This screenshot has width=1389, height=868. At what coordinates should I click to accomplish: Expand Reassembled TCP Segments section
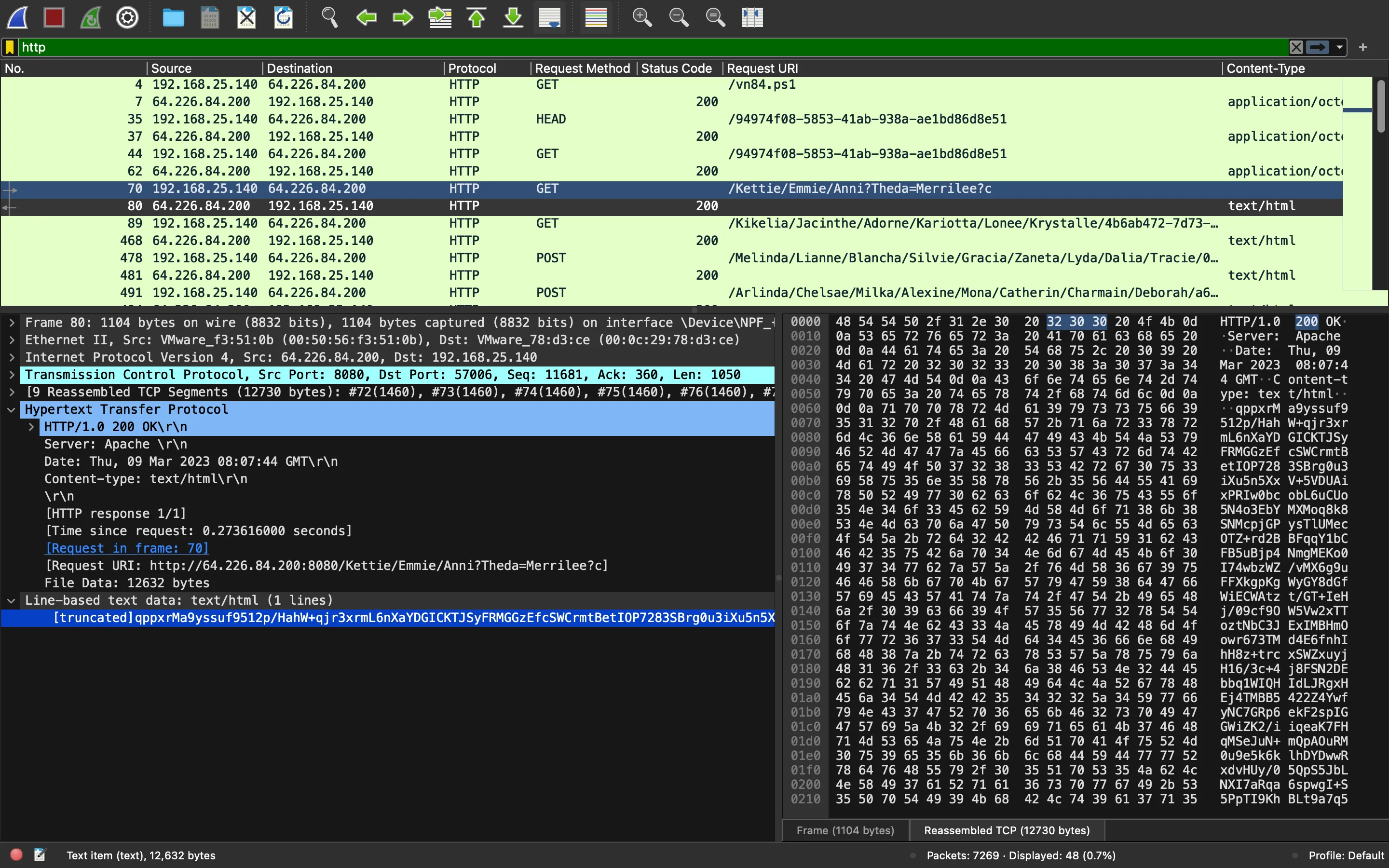[x=12, y=392]
